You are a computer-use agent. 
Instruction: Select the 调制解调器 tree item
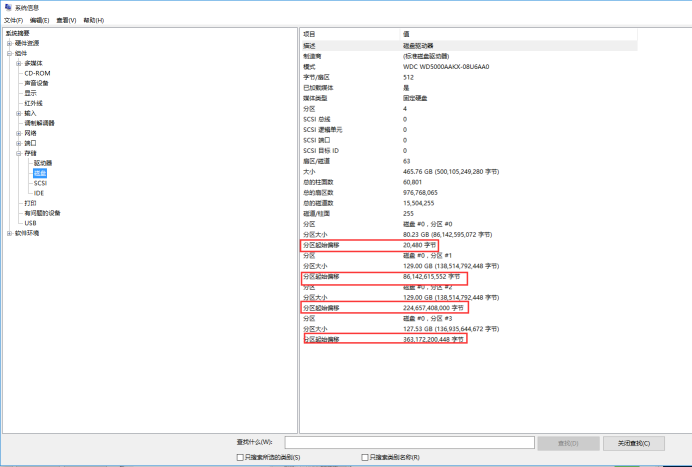click(39, 123)
